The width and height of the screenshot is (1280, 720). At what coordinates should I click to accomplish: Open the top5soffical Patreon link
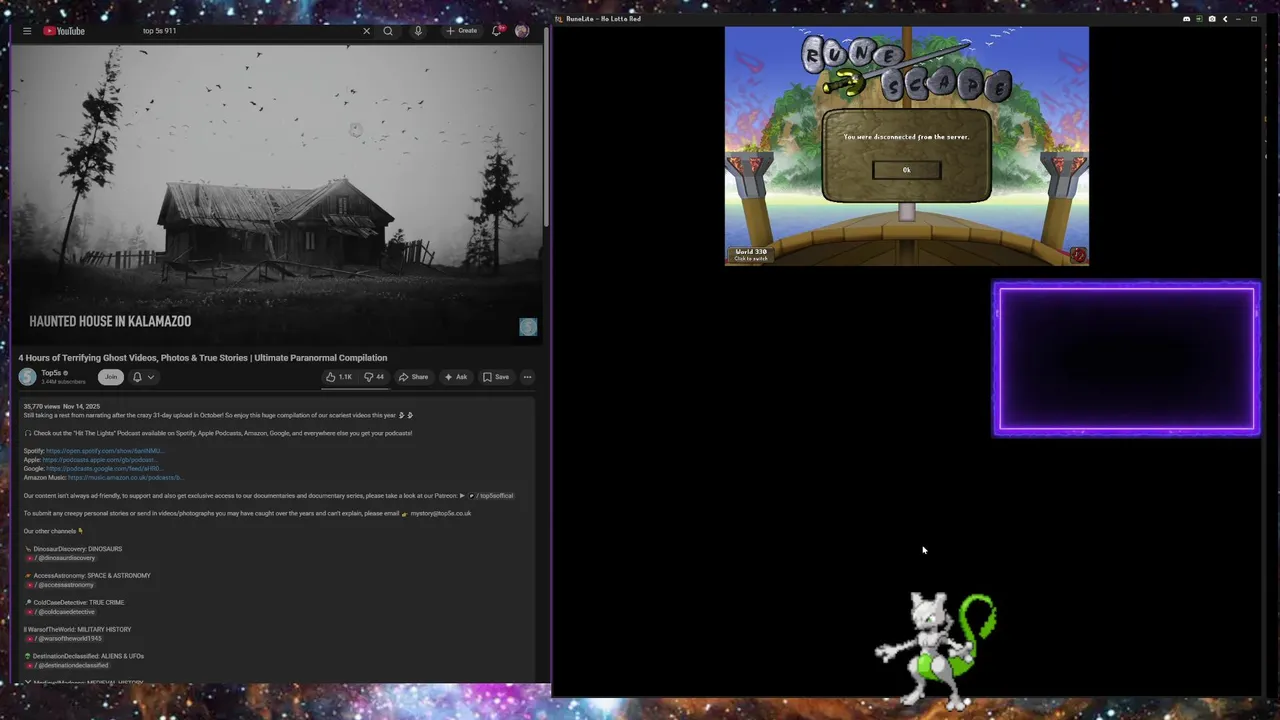click(x=491, y=496)
